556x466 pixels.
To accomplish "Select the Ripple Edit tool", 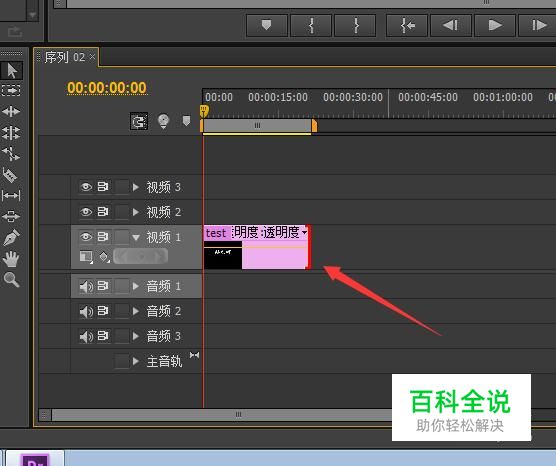I will (x=11, y=112).
